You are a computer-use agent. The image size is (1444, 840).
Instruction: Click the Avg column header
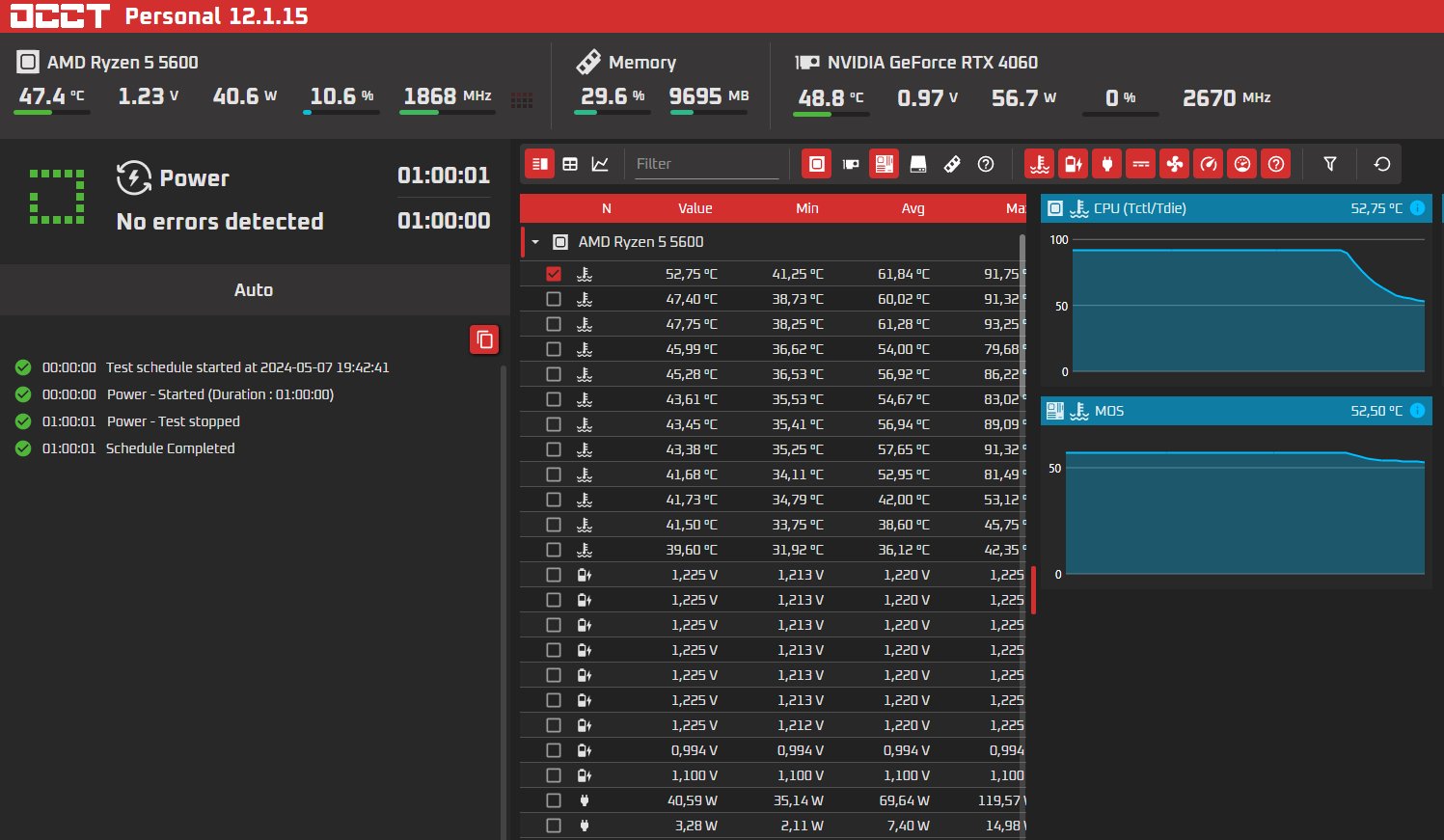(913, 208)
